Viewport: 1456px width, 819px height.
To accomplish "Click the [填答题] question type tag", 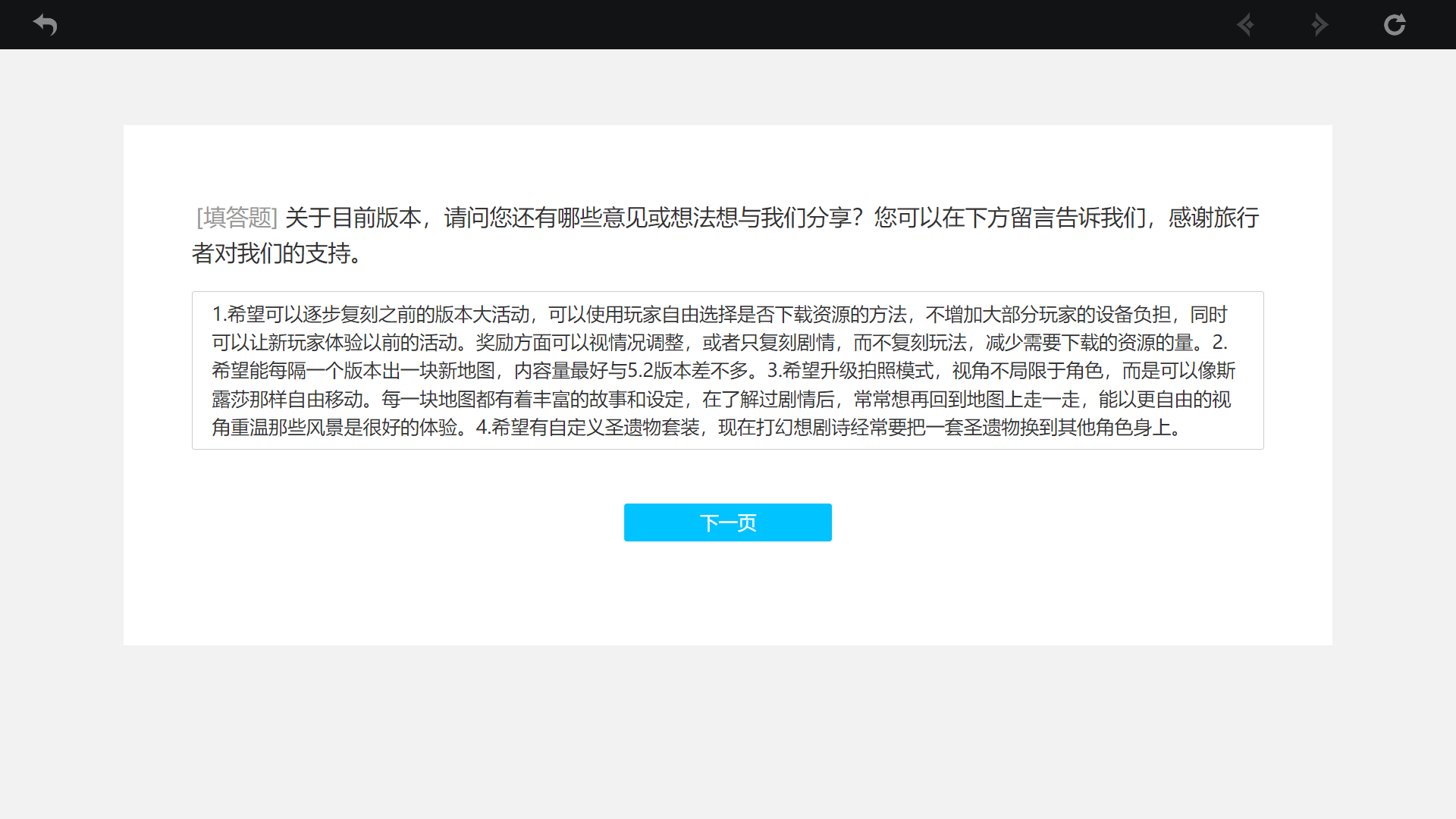I will coord(237,218).
